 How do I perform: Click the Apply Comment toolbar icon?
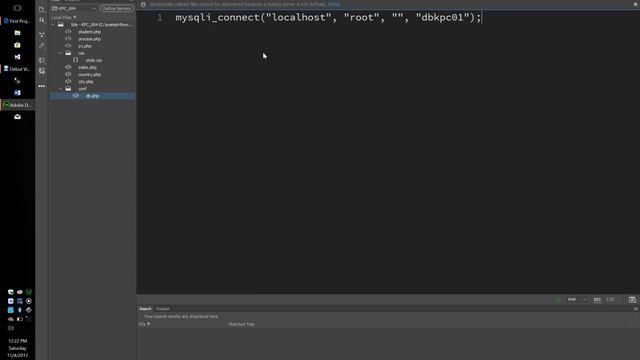pyautogui.click(x=42, y=60)
